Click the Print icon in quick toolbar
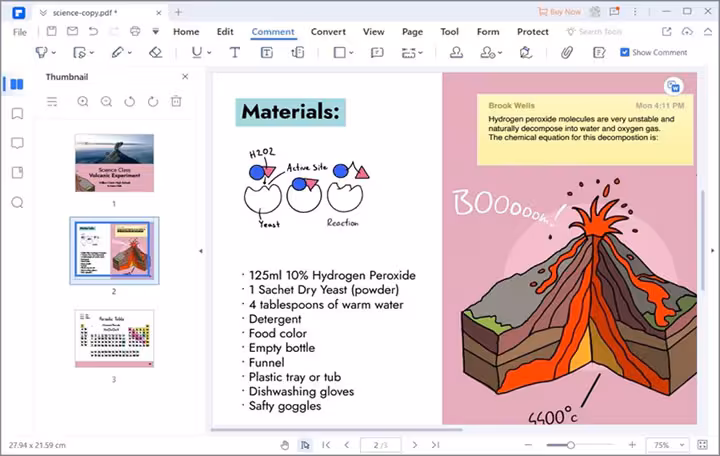 pyautogui.click(x=135, y=31)
